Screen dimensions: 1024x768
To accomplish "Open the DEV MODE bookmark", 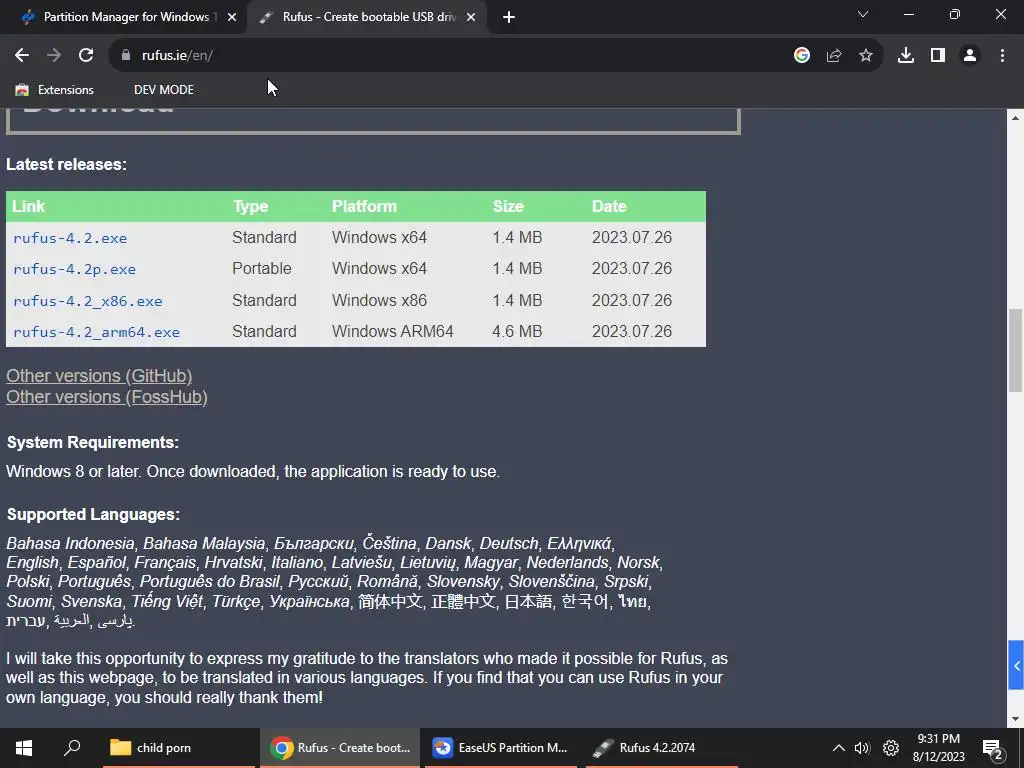I will coord(164,90).
